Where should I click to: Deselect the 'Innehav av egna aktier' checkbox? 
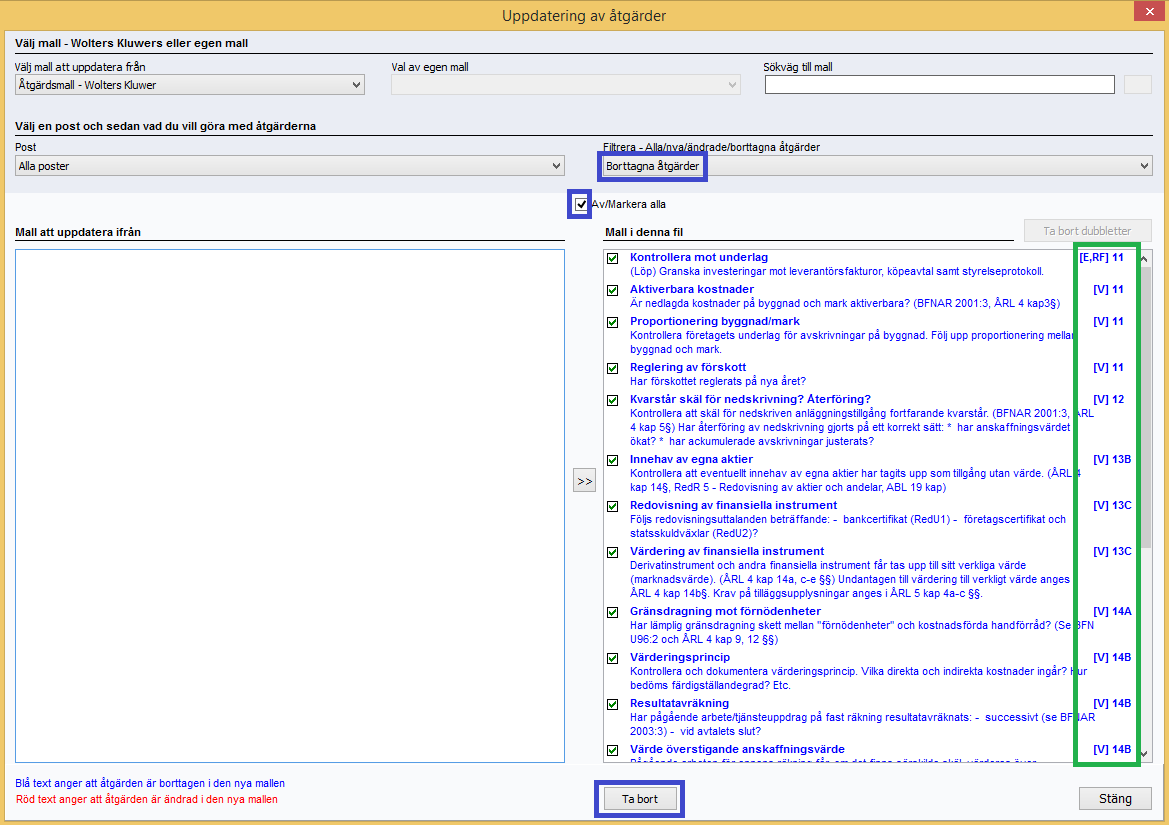613,461
